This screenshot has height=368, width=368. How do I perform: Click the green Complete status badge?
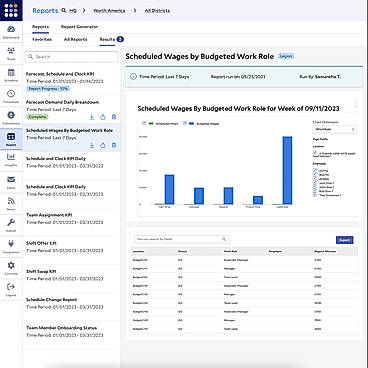37,117
